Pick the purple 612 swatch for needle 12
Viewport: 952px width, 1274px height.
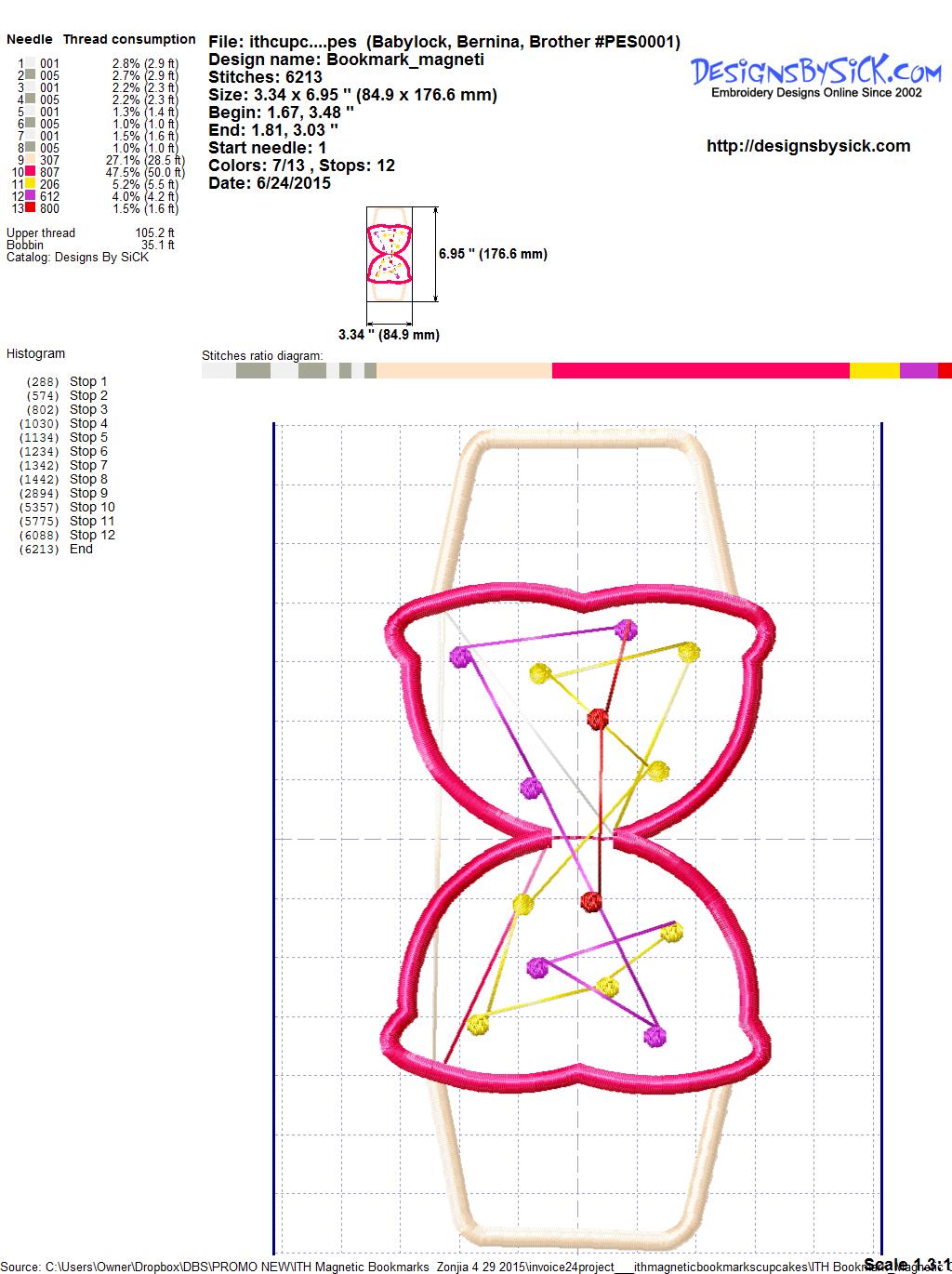click(x=30, y=197)
